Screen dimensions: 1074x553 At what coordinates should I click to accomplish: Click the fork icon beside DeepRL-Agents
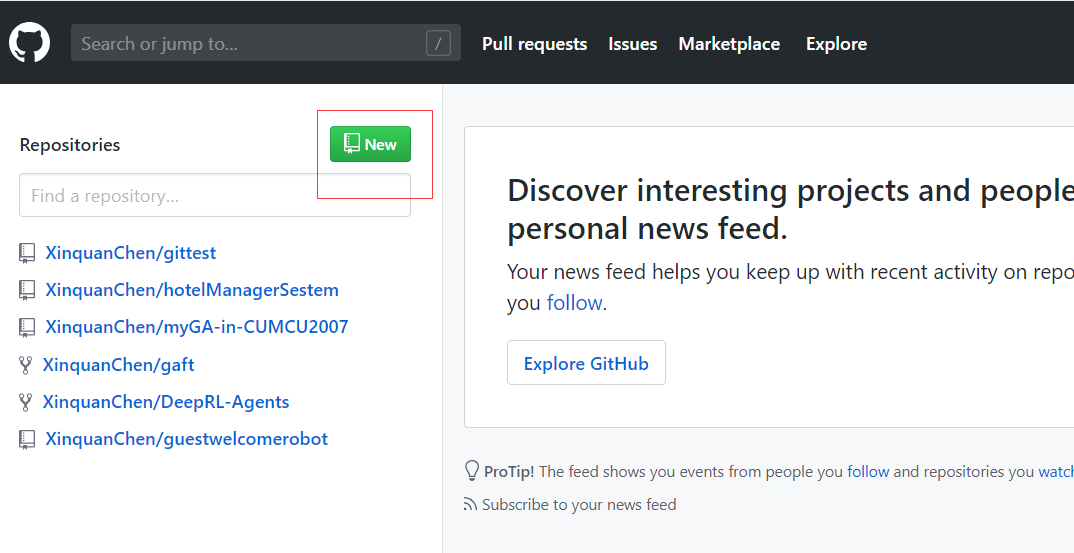click(25, 402)
